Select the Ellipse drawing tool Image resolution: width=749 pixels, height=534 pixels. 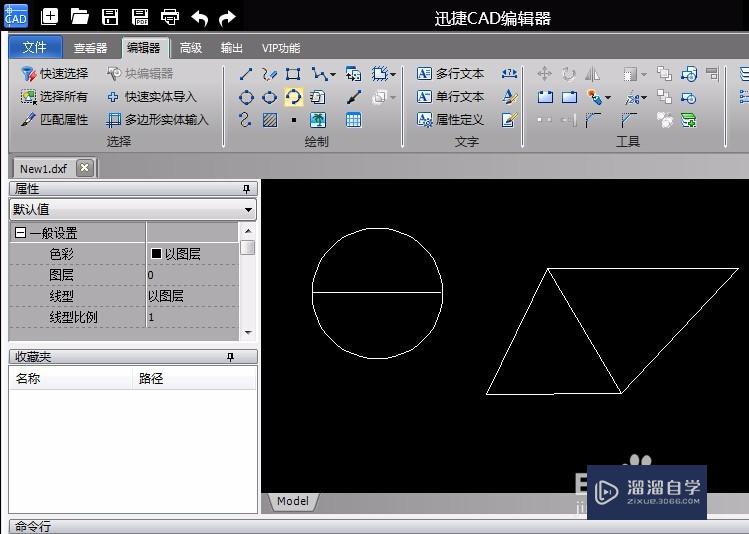[269, 97]
